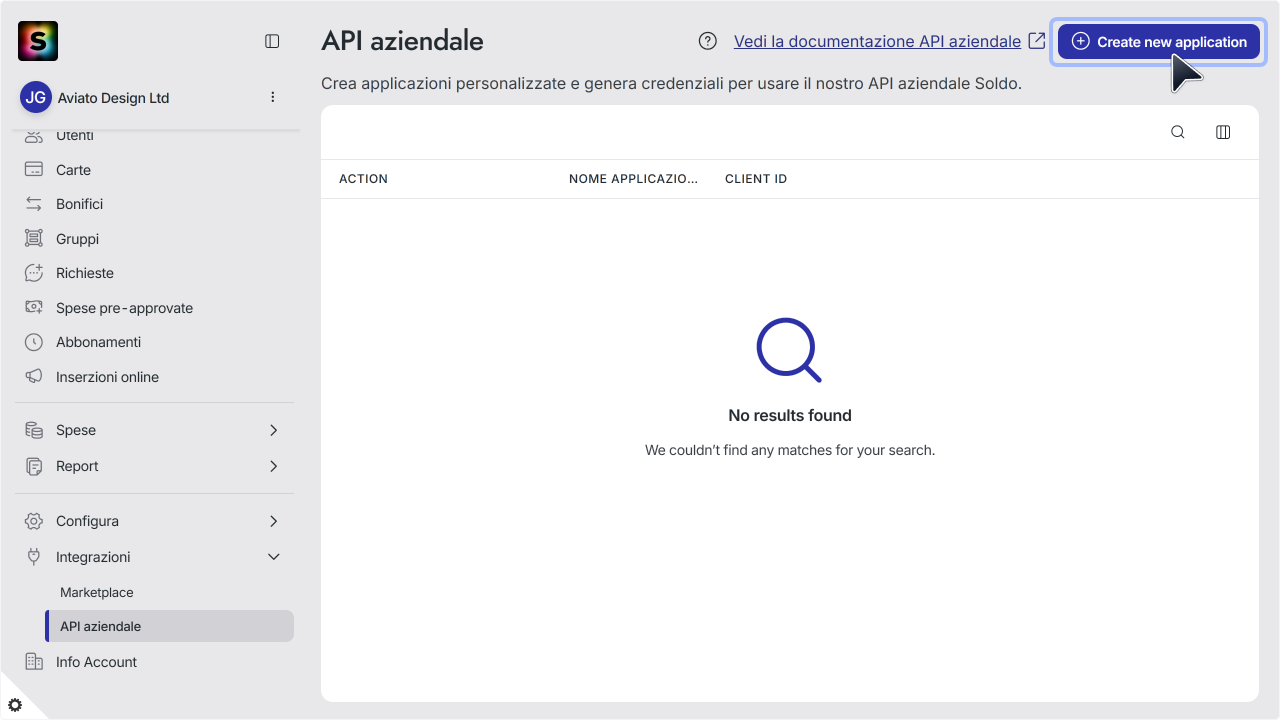Viewport: 1280px width, 720px height.
Task: Collapse the Integrazioni submenu chevron
Action: (274, 557)
